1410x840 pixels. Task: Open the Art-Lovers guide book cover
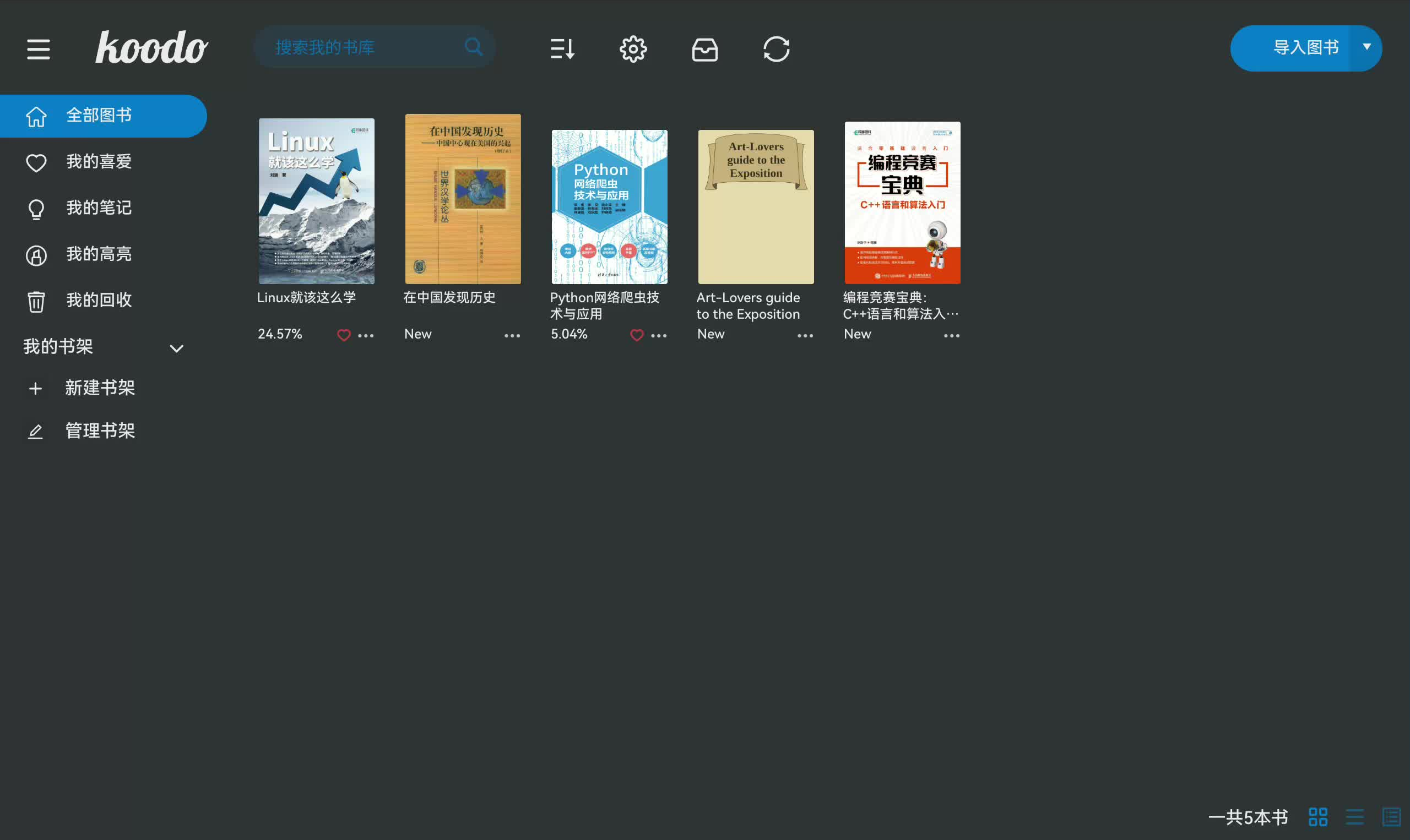(x=756, y=206)
